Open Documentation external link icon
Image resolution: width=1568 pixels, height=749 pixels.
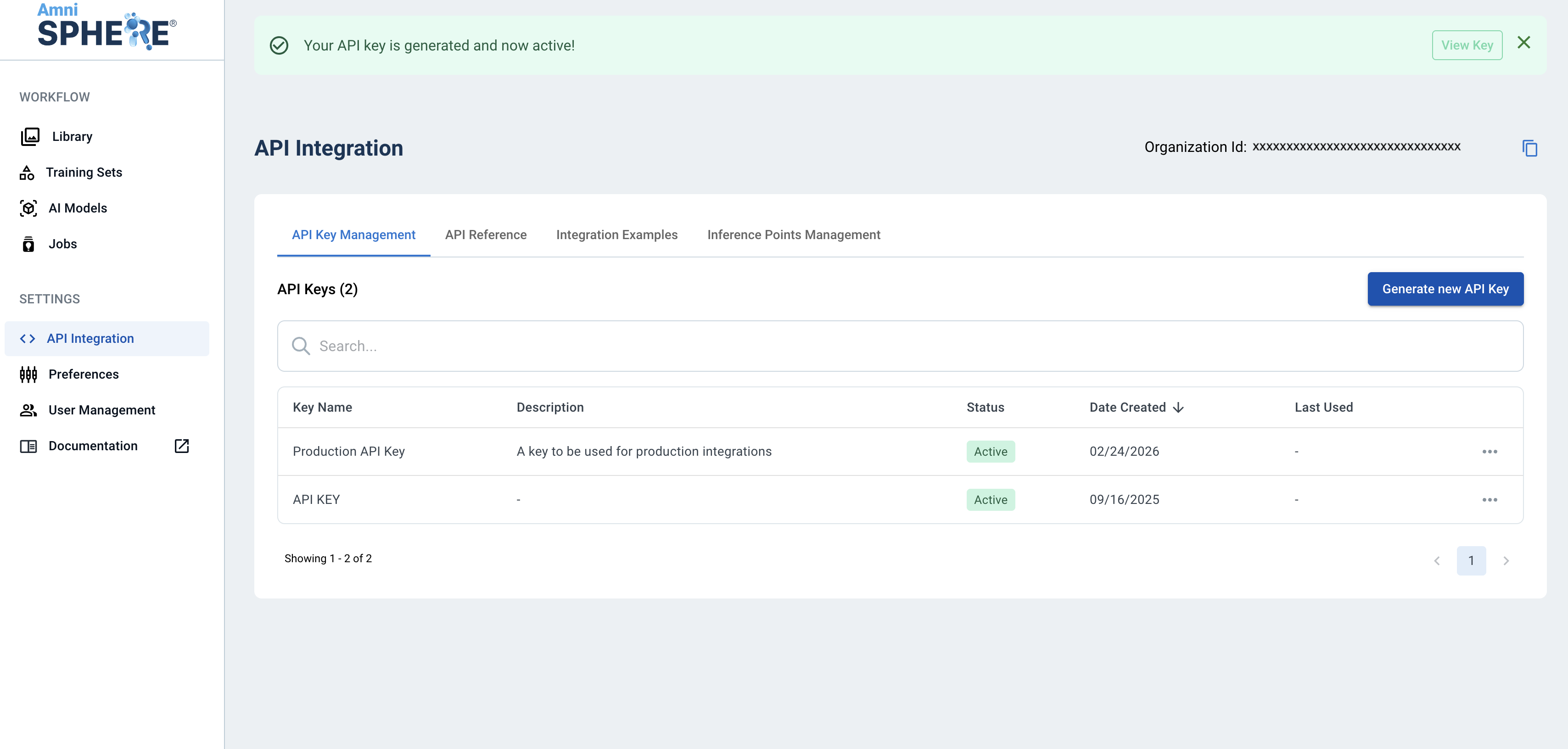tap(181, 446)
